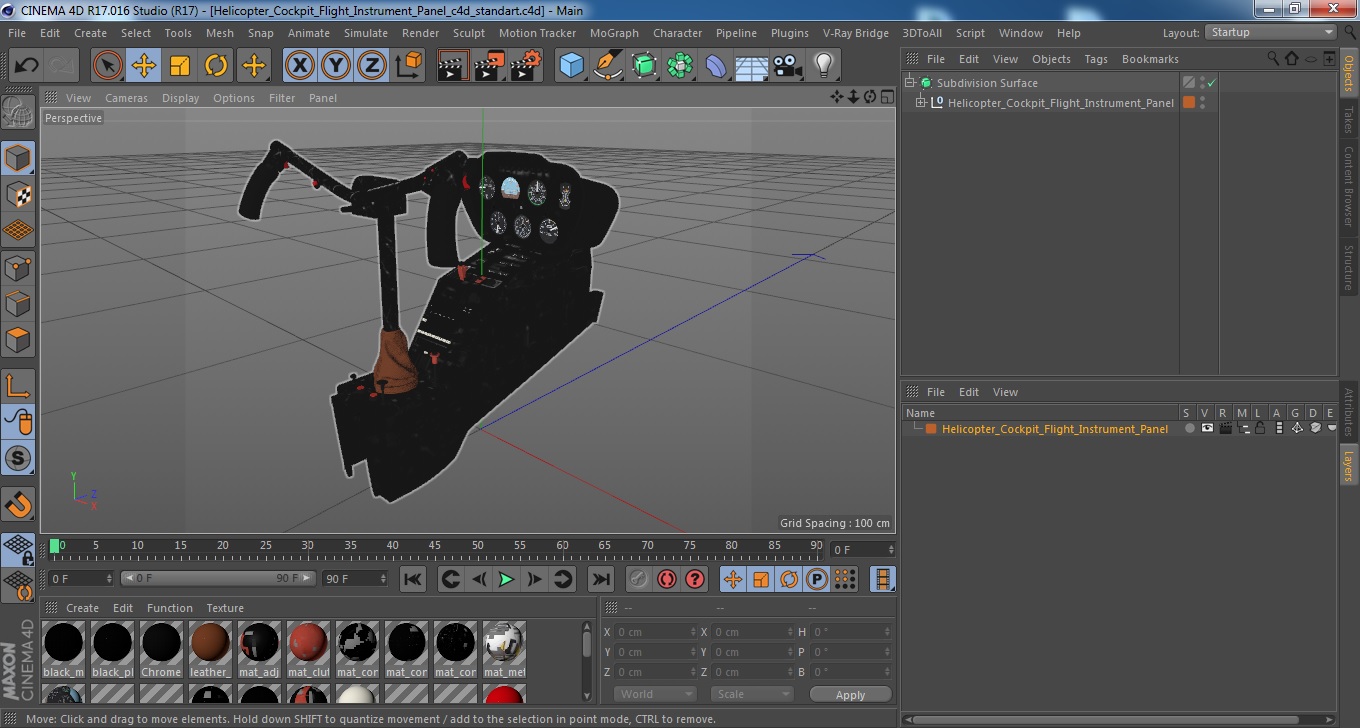
Task: Open the World coordinate dropdown
Action: [654, 694]
